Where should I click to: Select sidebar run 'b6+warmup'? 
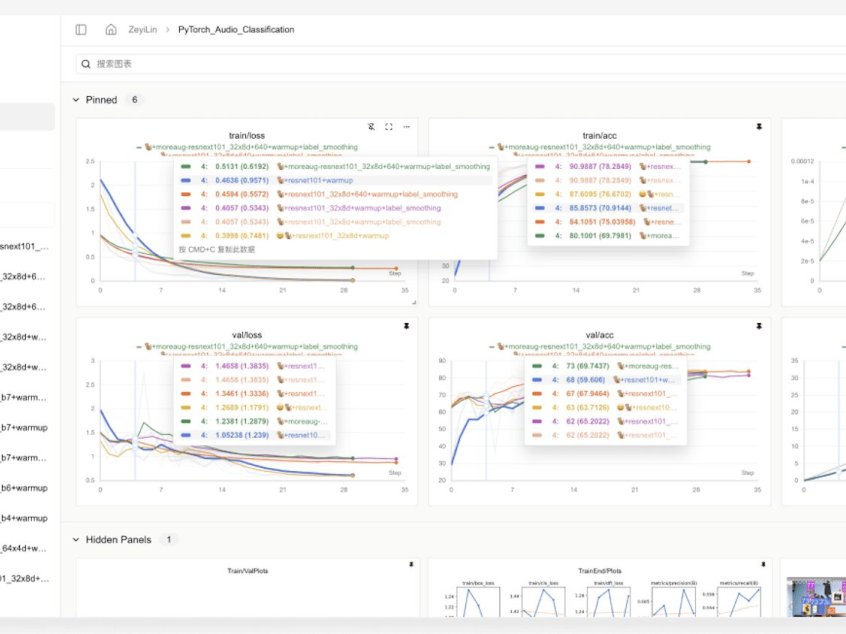tap(24, 488)
